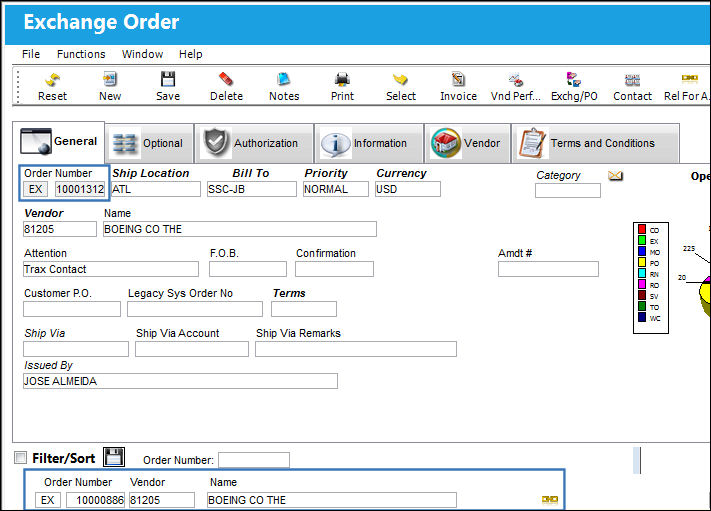Click the dark green TO legend swatch
The image size is (711, 511).
point(642,306)
